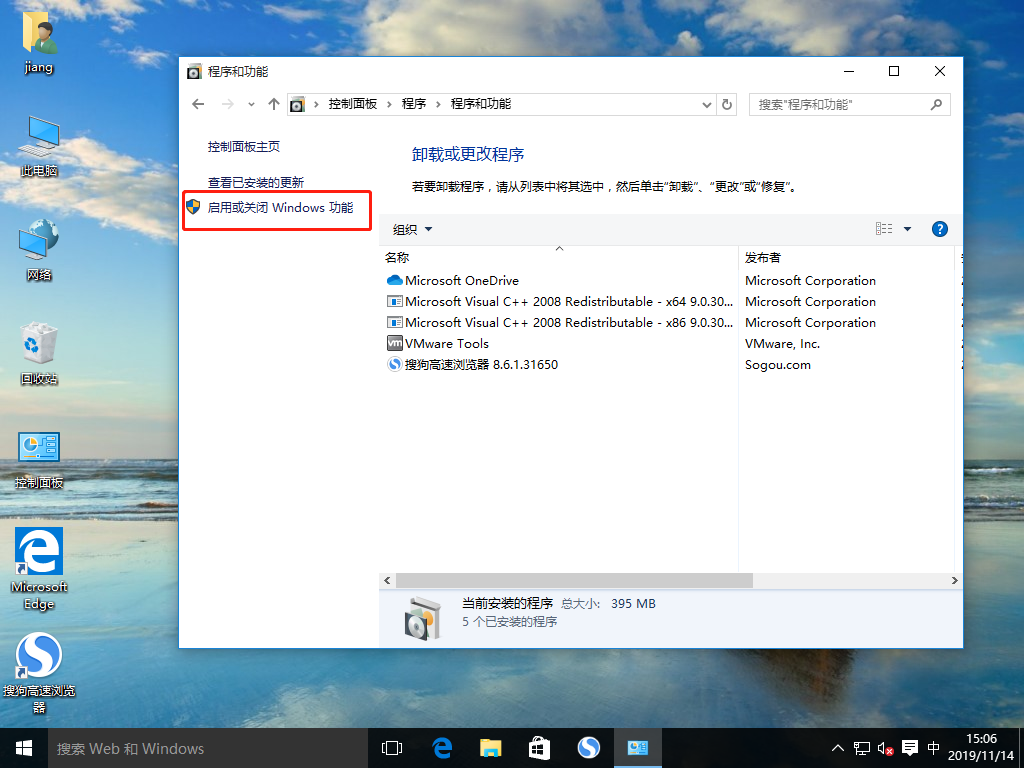This screenshot has height=768, width=1024.
Task: Click the 控制面板 breadcrumb
Action: click(353, 104)
